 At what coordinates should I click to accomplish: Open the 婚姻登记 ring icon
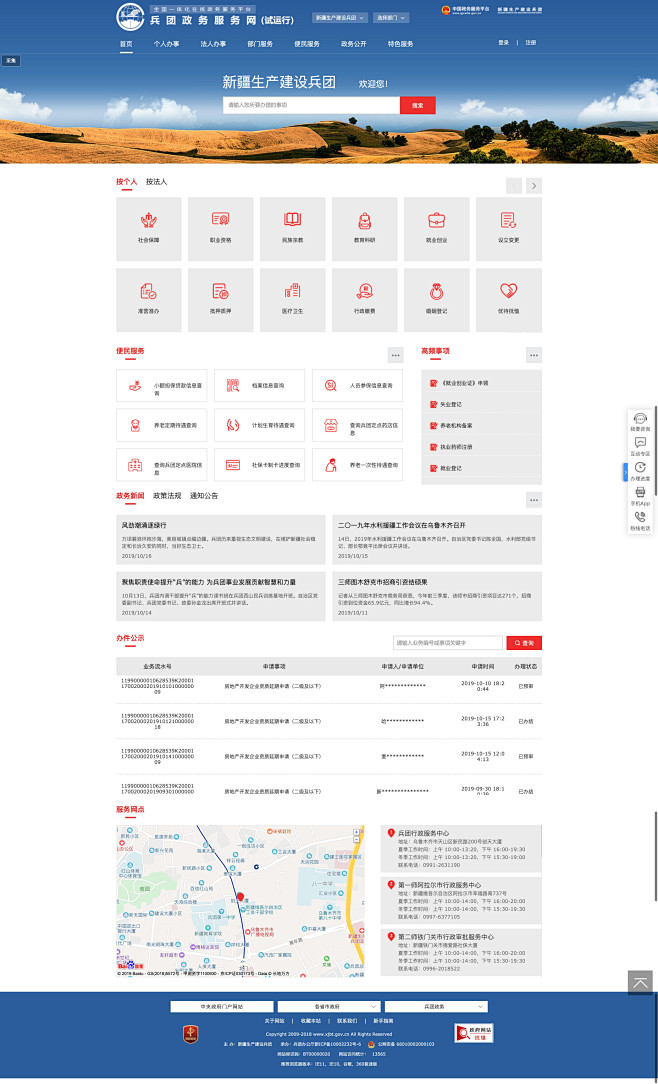click(436, 293)
